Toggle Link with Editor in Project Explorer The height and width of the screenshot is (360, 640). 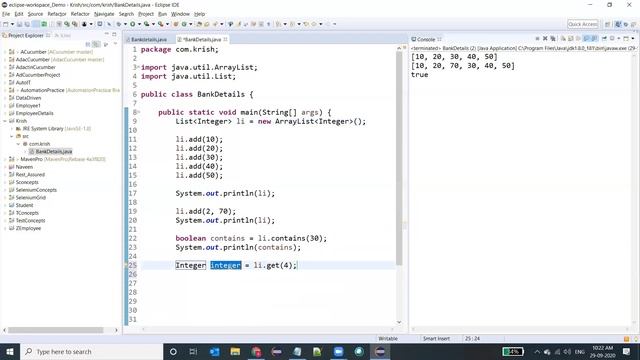96,44
